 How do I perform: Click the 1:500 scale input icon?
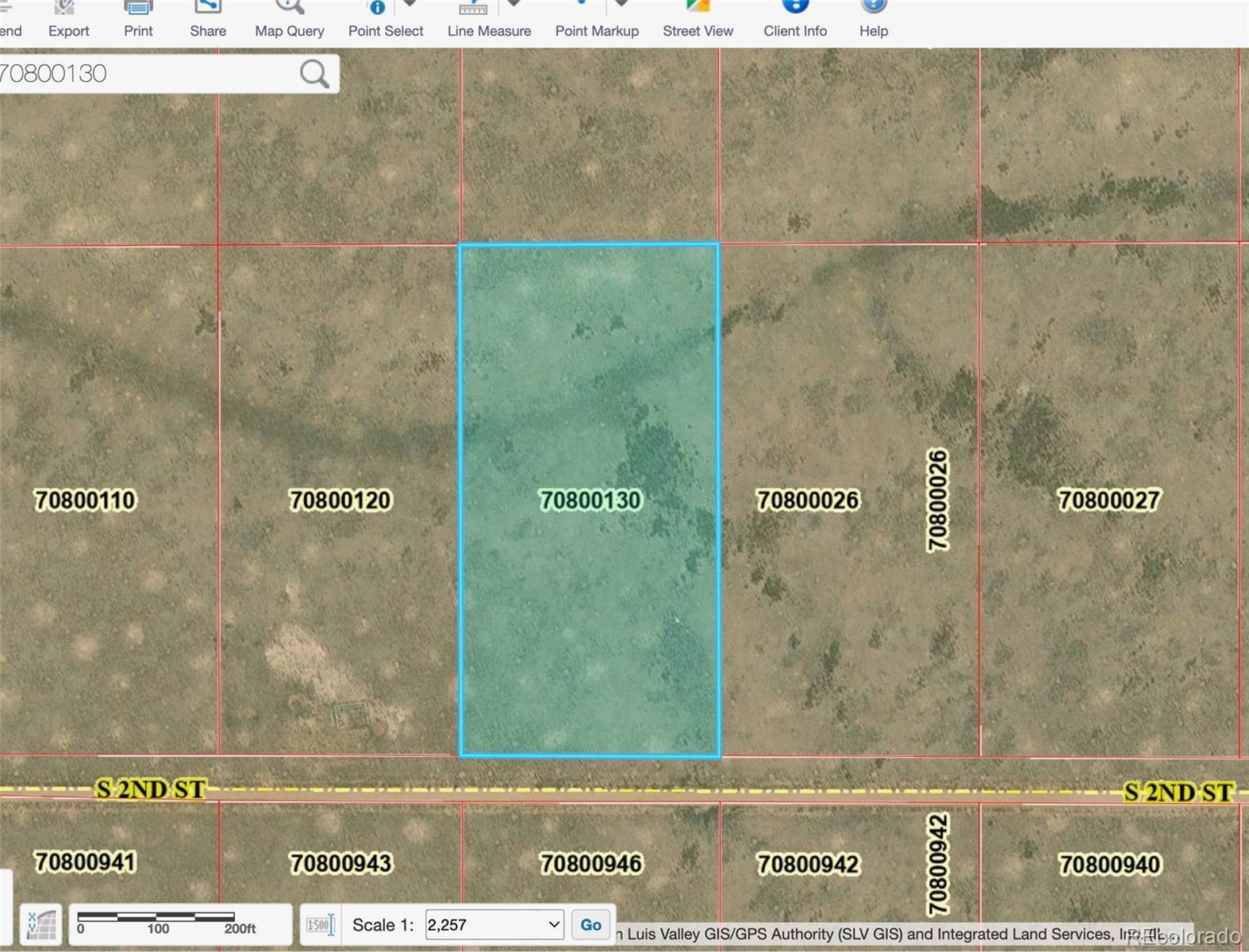[320, 925]
